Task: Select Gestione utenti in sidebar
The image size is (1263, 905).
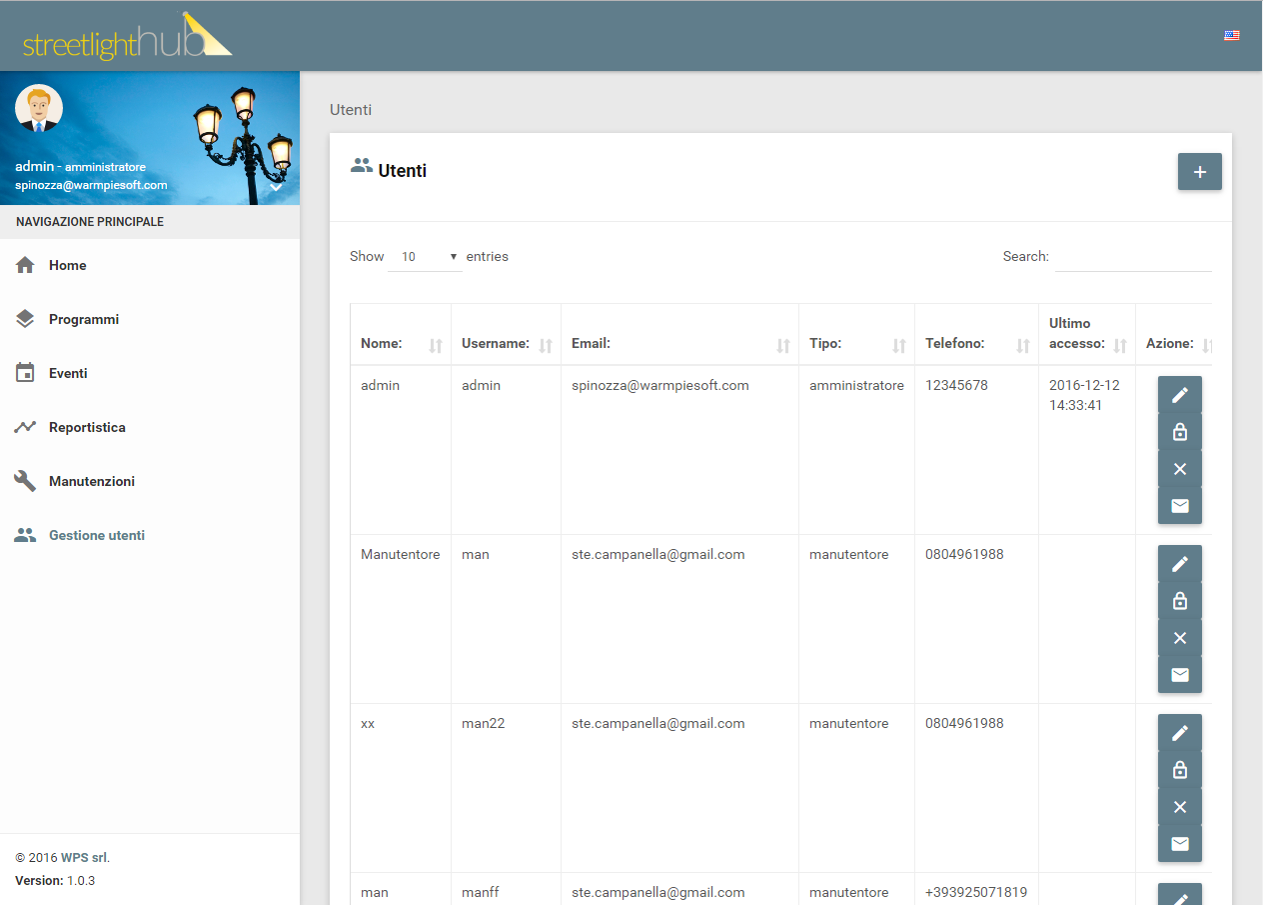Action: (x=150, y=535)
